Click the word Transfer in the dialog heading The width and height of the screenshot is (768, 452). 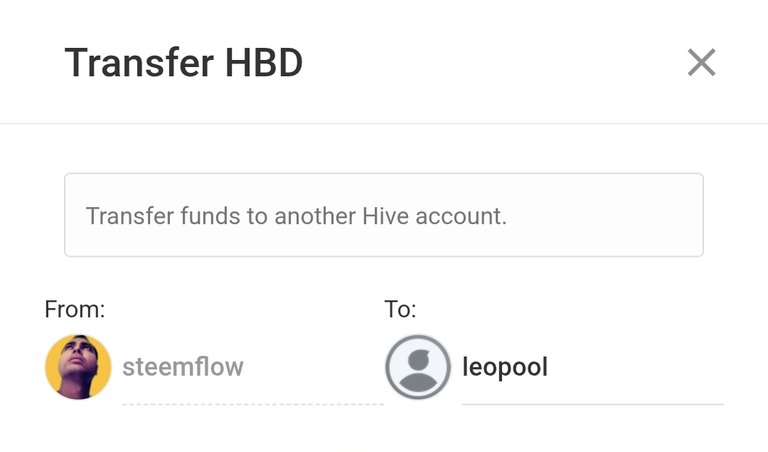pyautogui.click(x=140, y=63)
